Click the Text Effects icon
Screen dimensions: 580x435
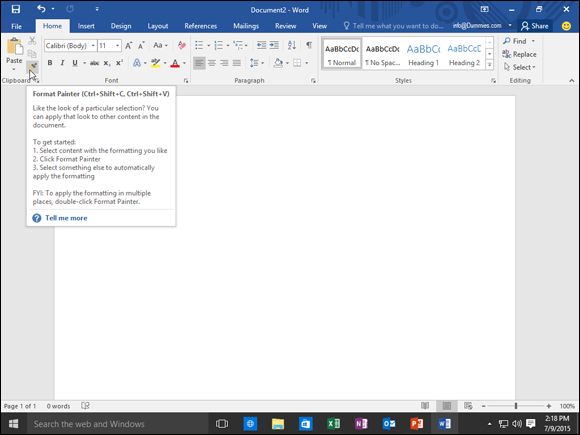pos(136,63)
